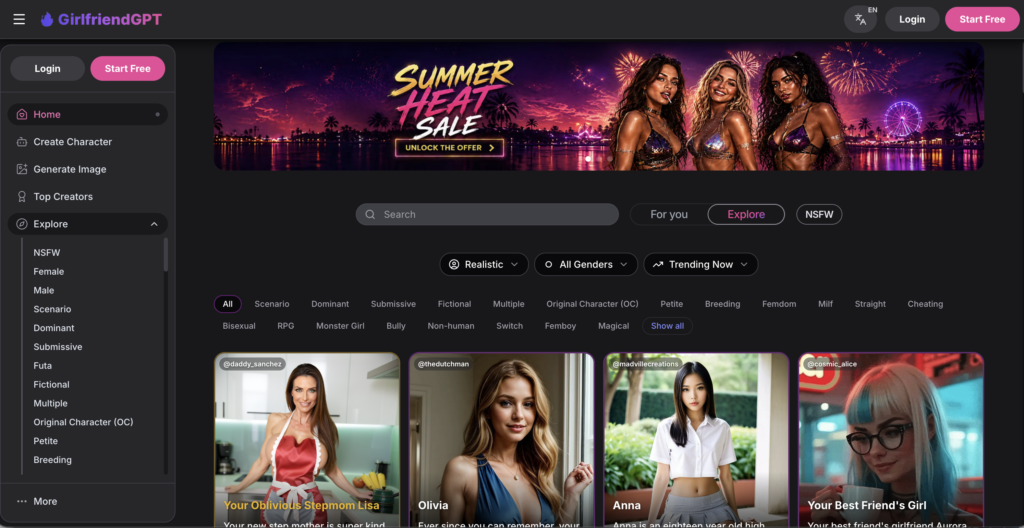
Task: Select the Switch tag filter chip
Action: pos(509,325)
